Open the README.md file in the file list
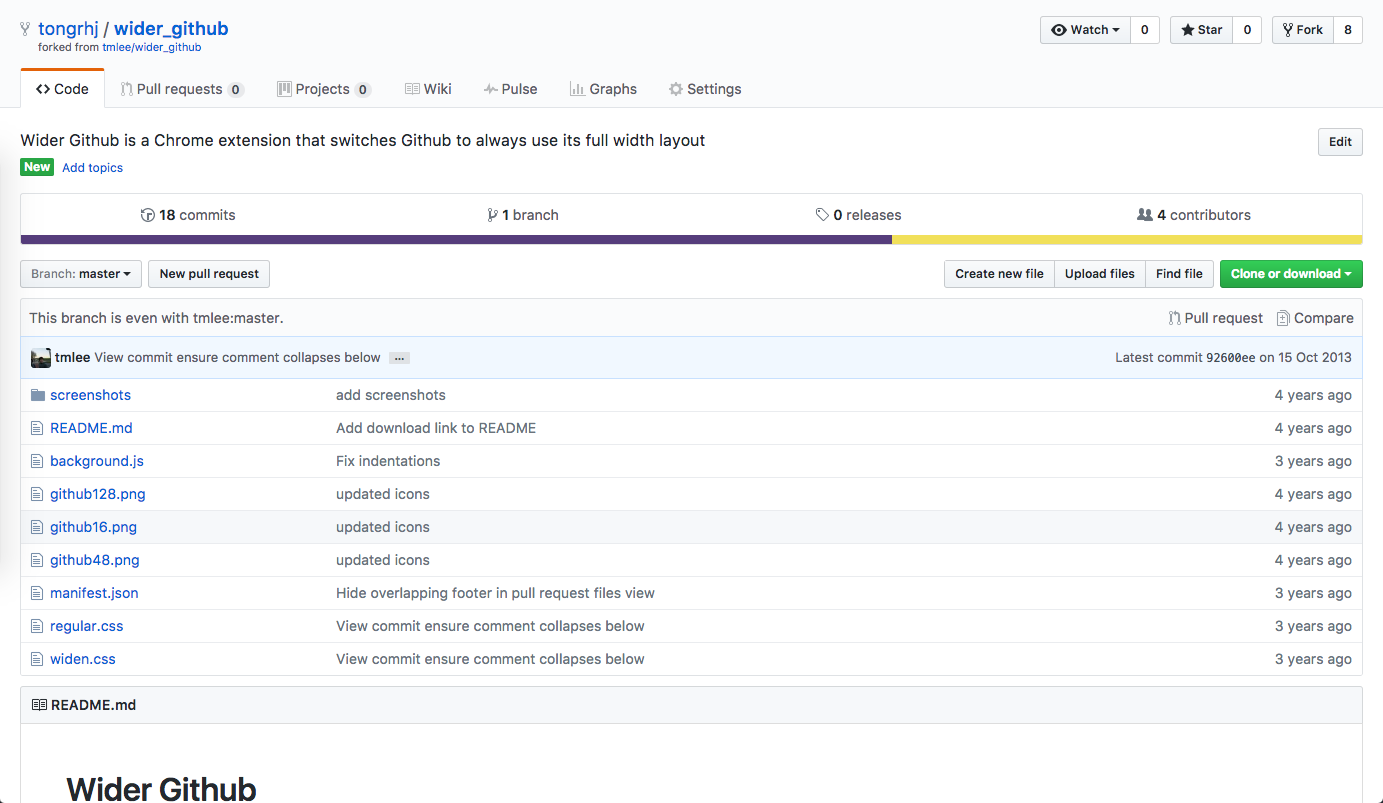 click(91, 428)
